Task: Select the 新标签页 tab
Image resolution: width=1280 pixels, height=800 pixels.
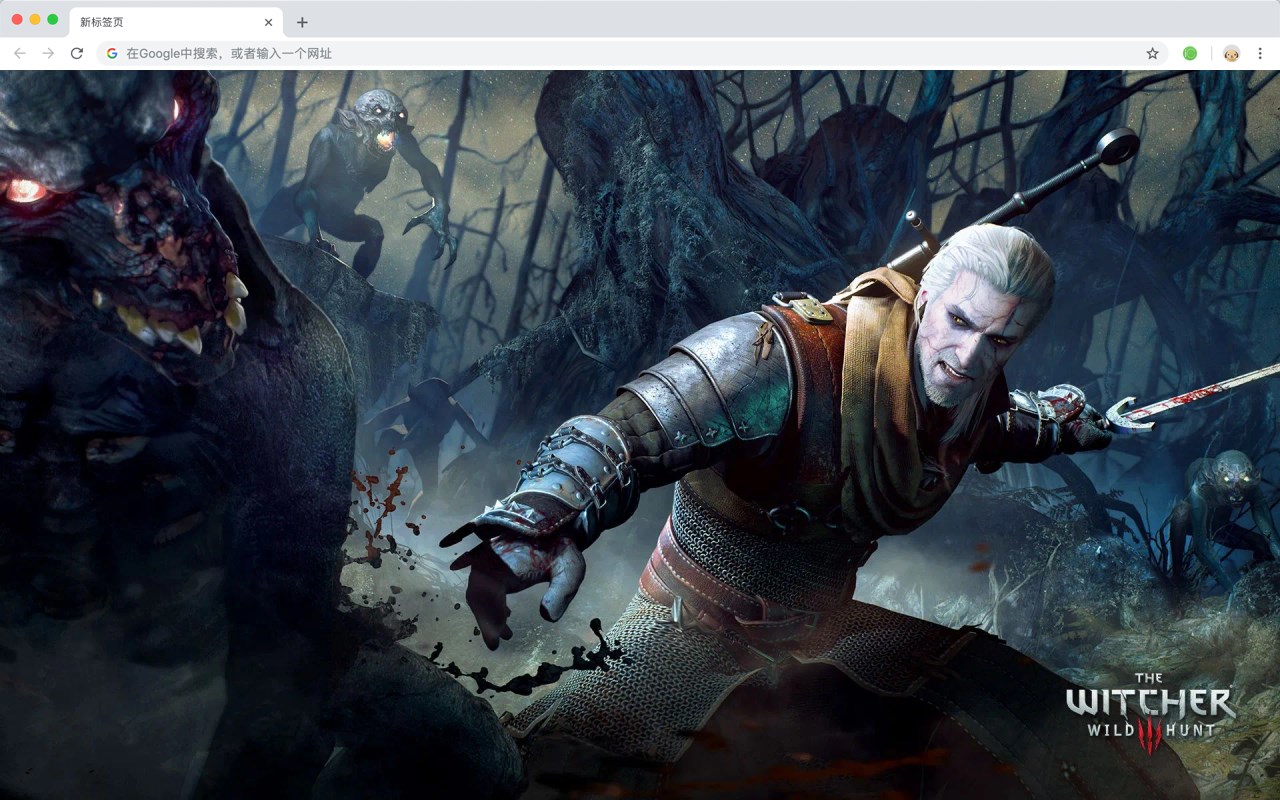Action: 176,22
